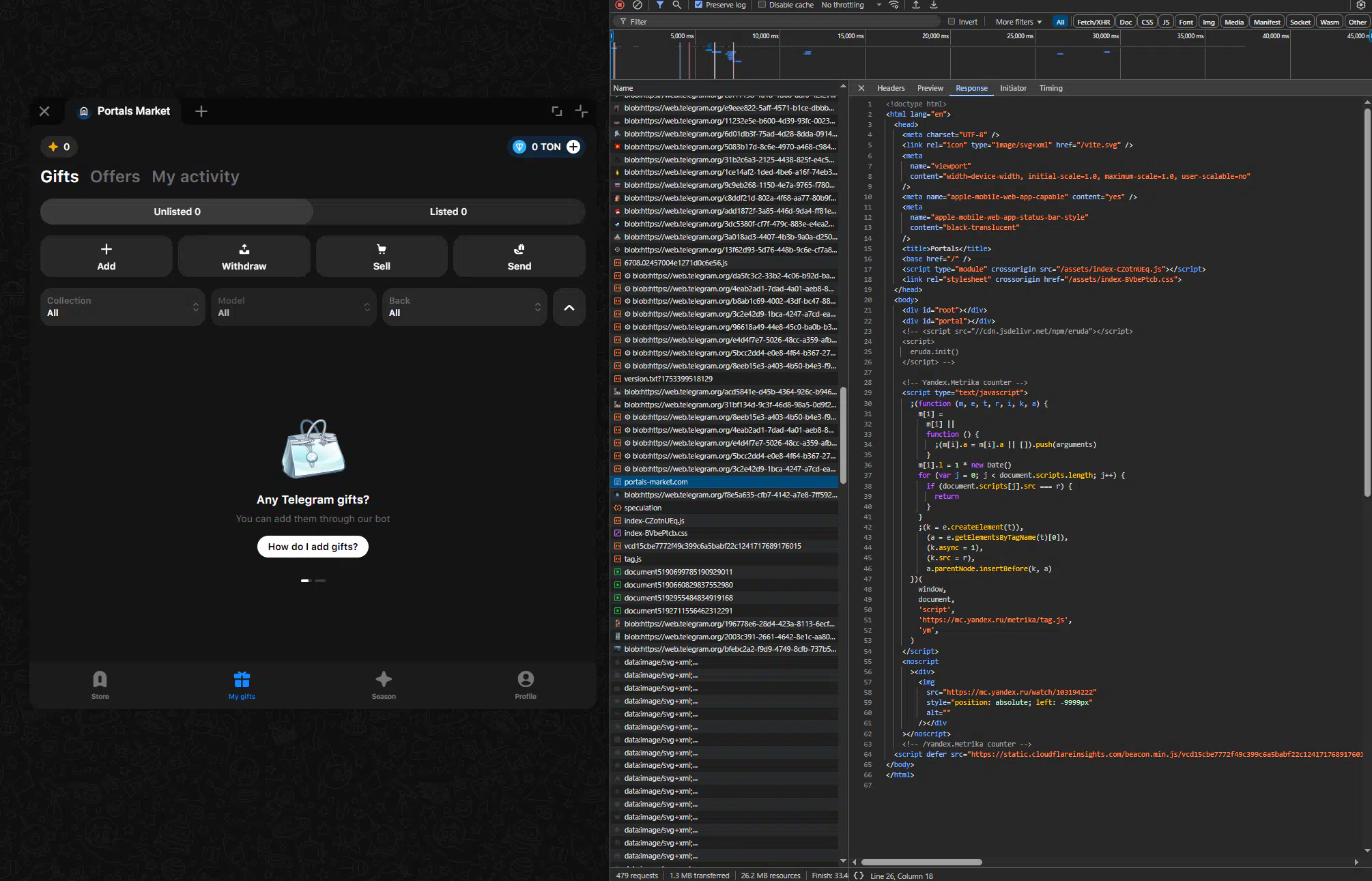The image size is (1372, 881).
Task: Switch to the Timing tab
Action: click(x=1051, y=88)
